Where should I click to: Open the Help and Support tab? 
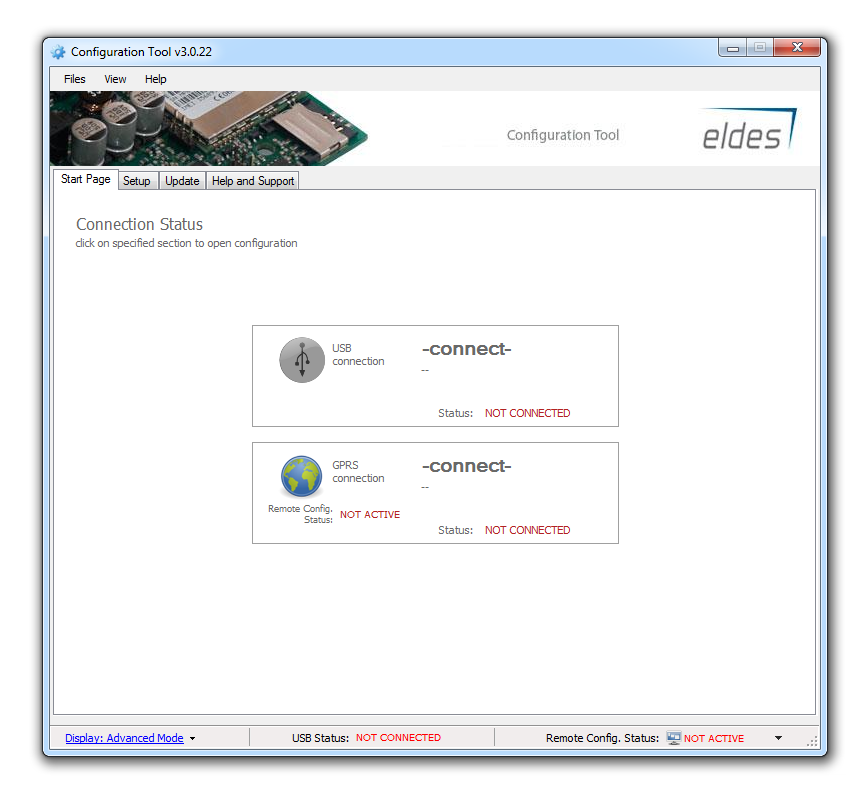[253, 181]
